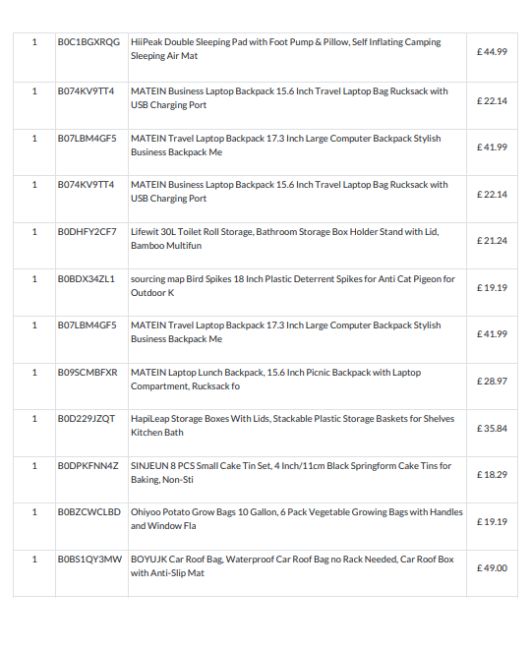Select the ASIN code B0DHFY2CF7

tap(87, 232)
